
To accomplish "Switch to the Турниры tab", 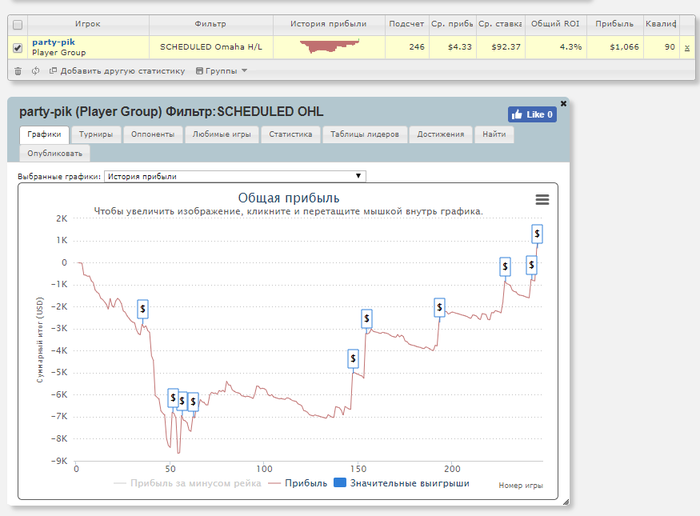I will pyautogui.click(x=96, y=134).
